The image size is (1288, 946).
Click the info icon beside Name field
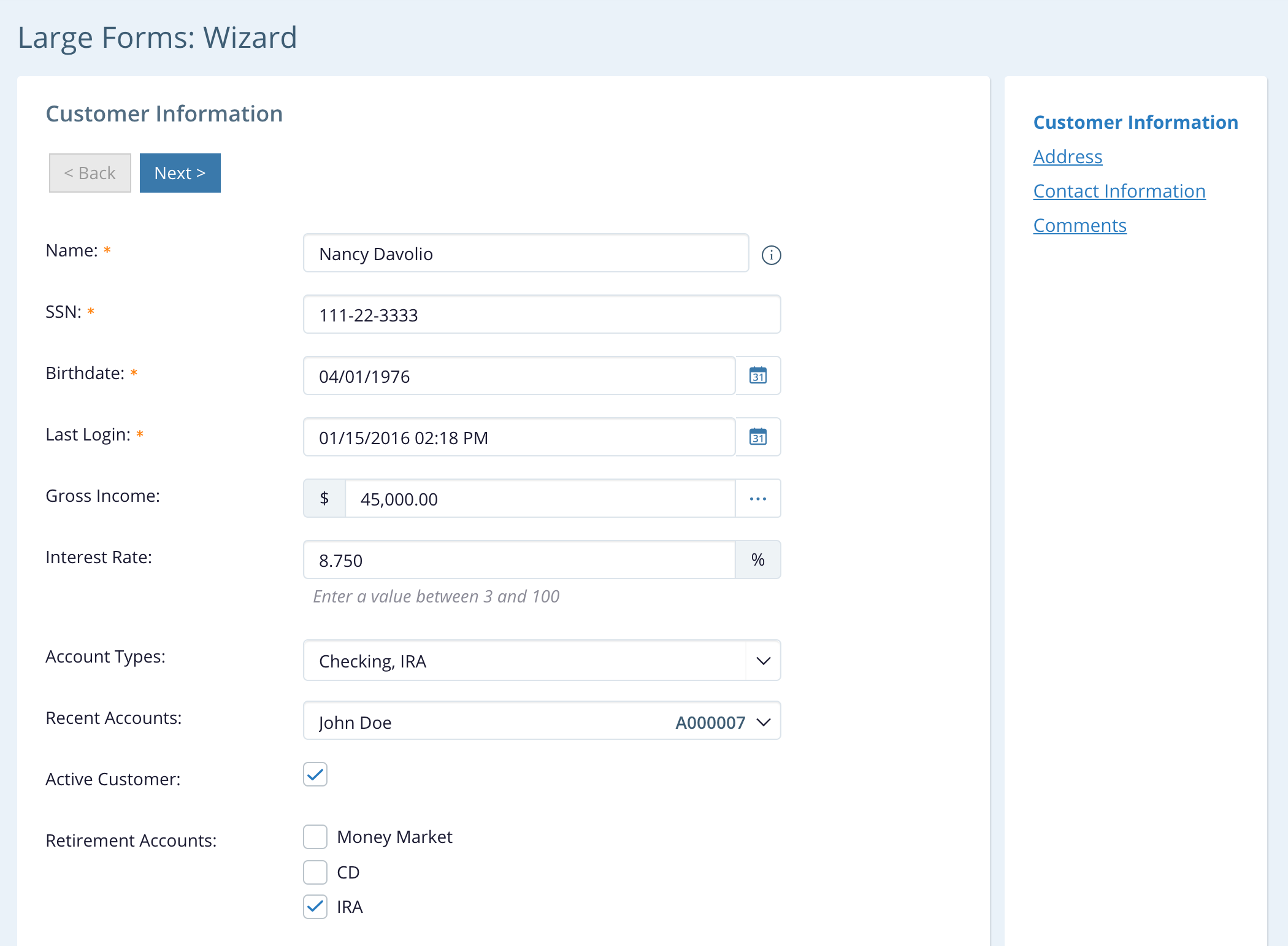pos(771,255)
